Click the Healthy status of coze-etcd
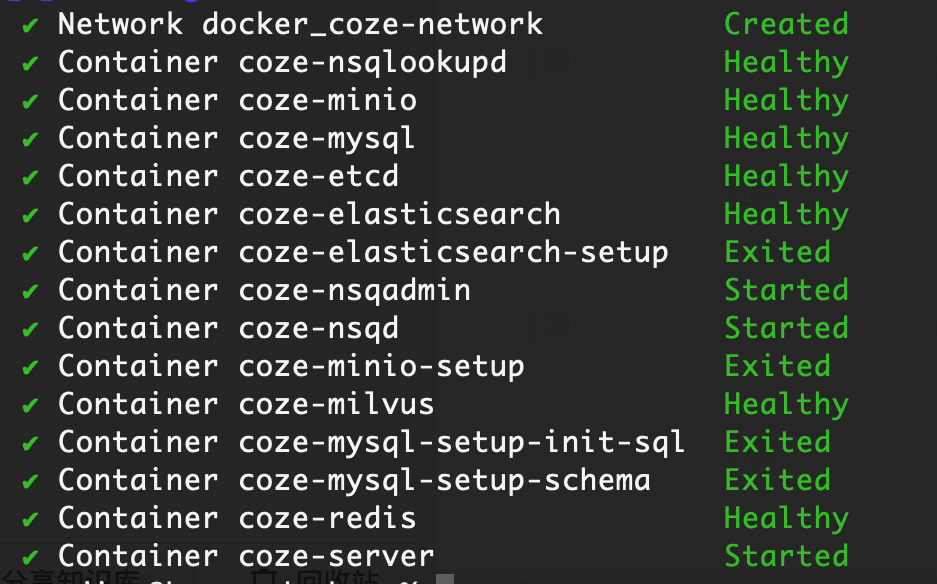 pos(786,178)
